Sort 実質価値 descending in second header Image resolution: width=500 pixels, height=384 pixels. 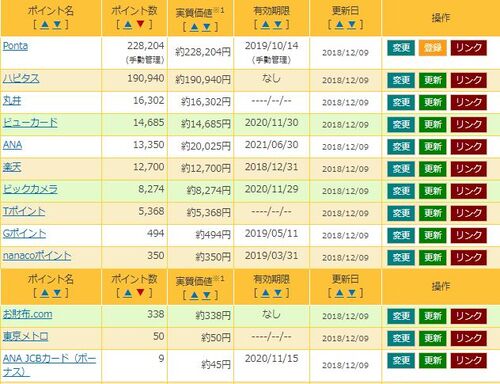tap(207, 295)
